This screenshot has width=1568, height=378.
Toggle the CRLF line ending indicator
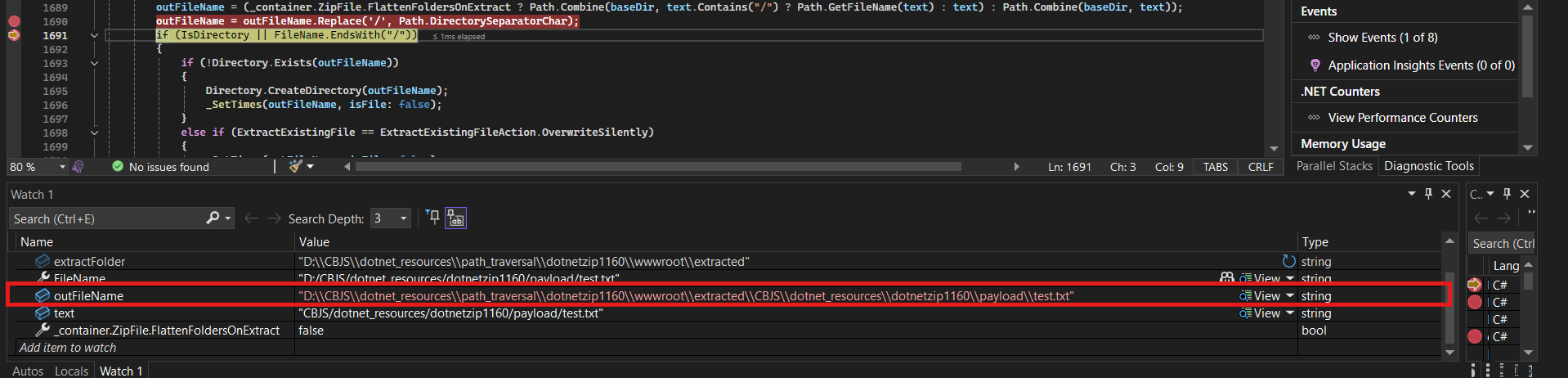click(1260, 167)
